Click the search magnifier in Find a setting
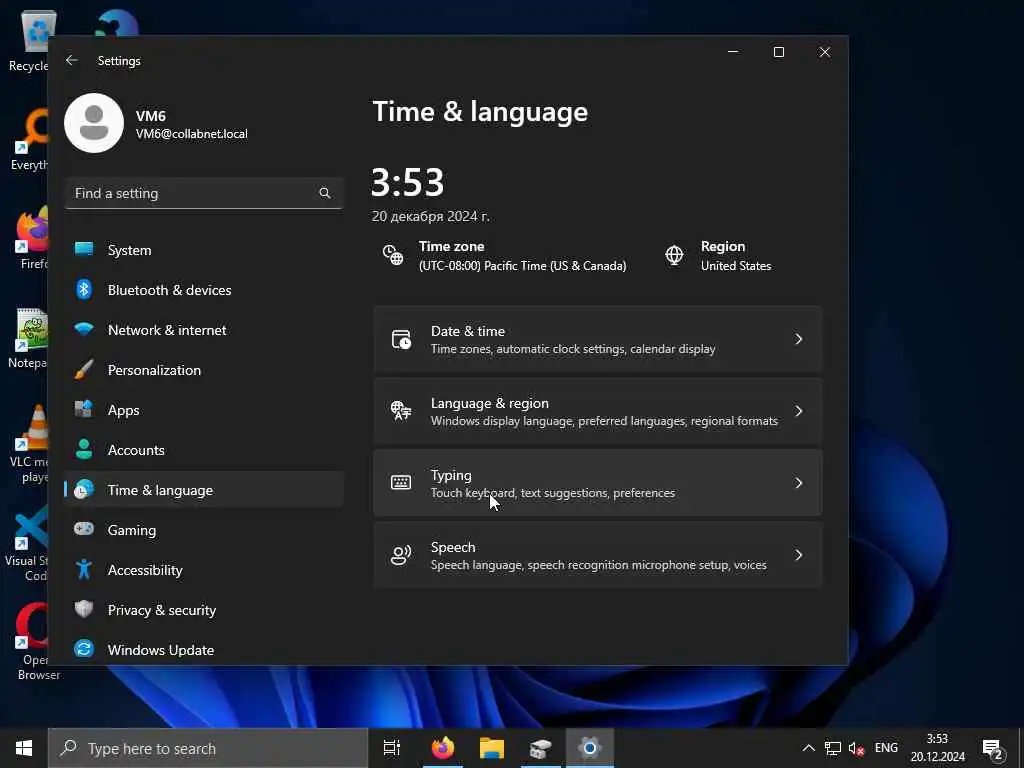 [x=325, y=193]
